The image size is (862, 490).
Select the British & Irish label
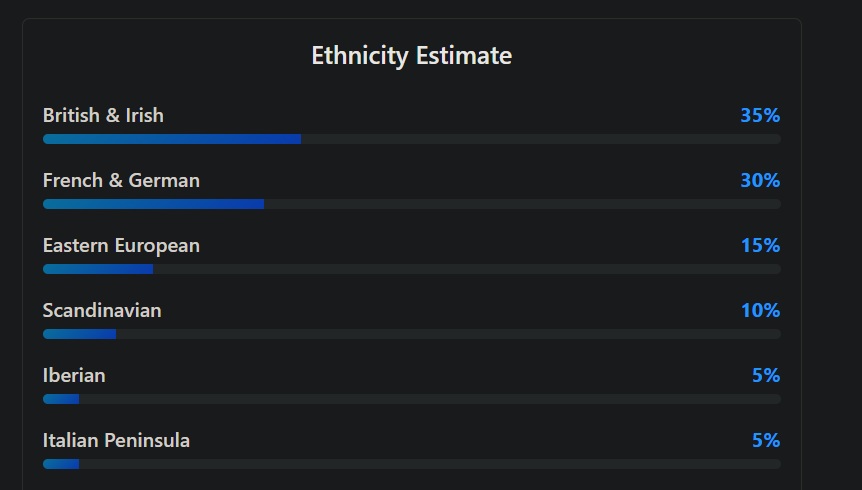pyautogui.click(x=103, y=115)
